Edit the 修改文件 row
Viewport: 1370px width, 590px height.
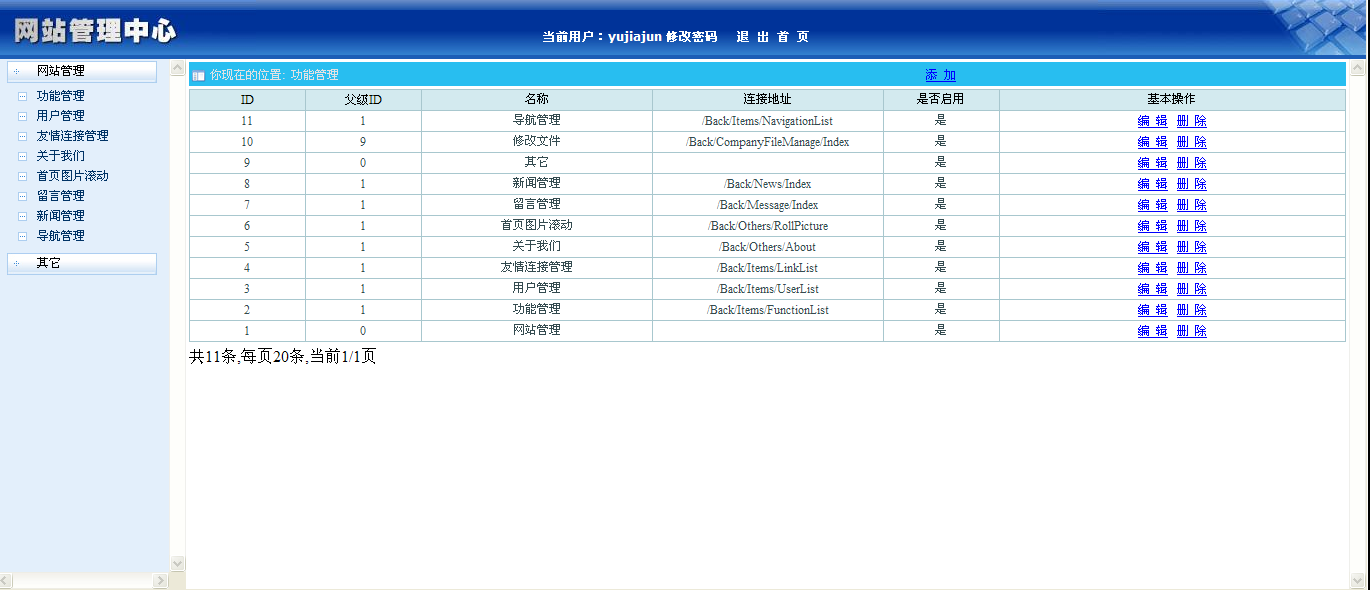click(1152, 142)
